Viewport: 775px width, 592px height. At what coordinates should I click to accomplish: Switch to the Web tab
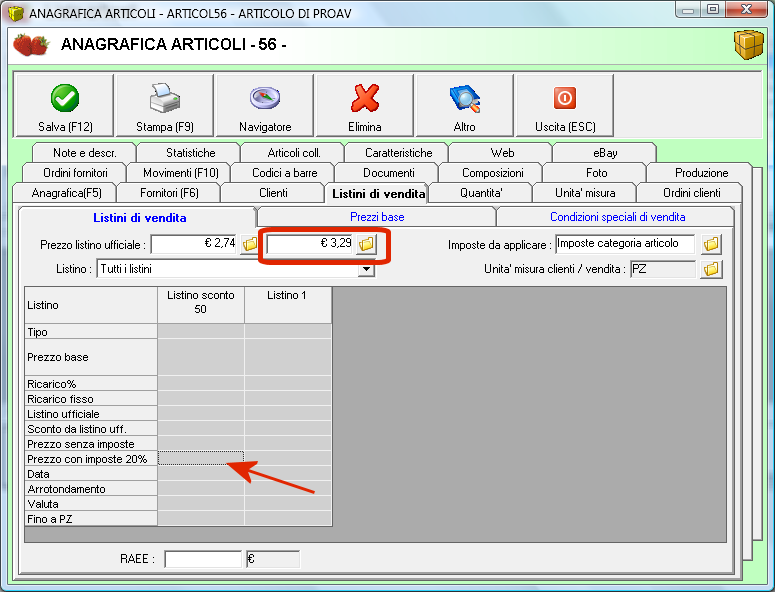pos(502,153)
